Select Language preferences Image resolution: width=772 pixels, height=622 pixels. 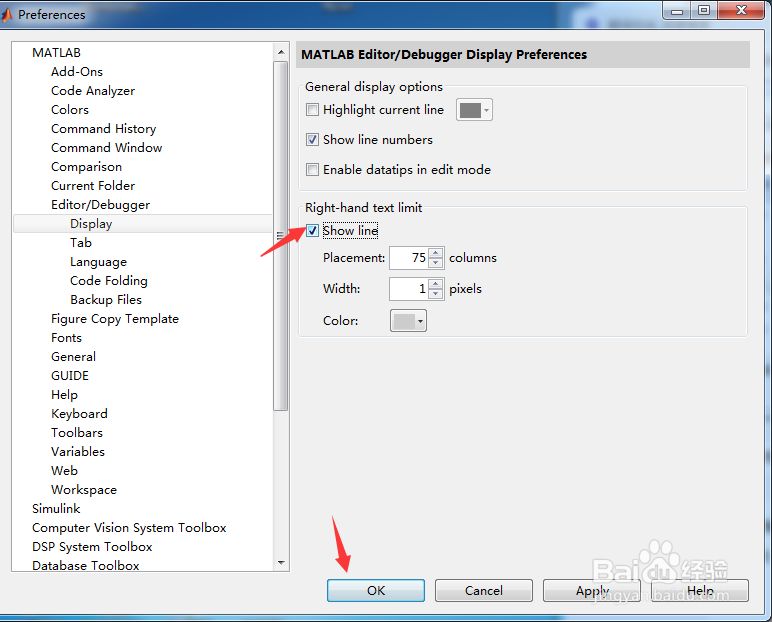[x=98, y=262]
